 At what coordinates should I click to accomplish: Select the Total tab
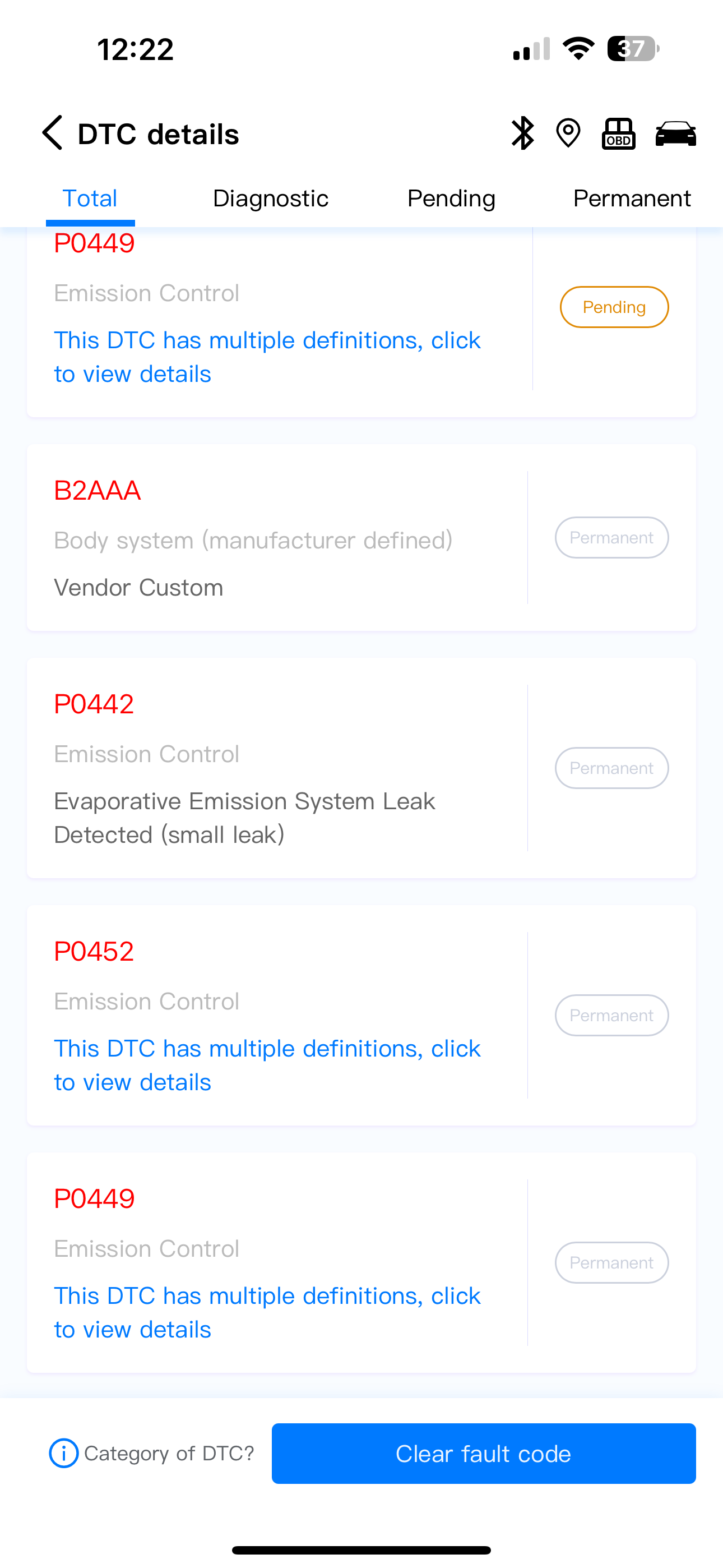90,199
